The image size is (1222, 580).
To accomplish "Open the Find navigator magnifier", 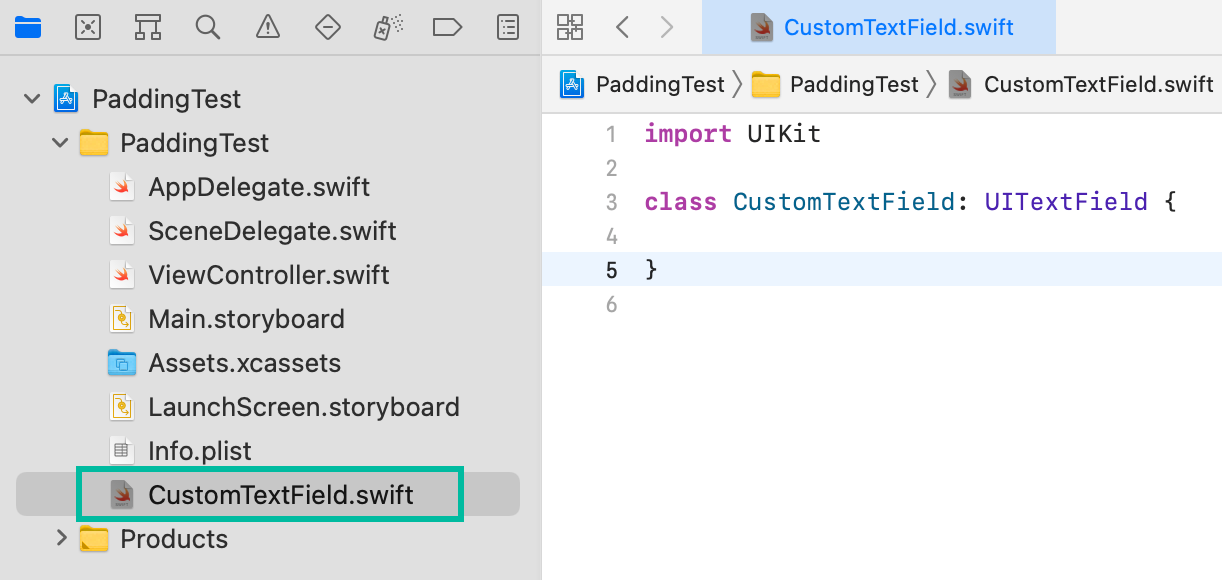I will pyautogui.click(x=208, y=27).
